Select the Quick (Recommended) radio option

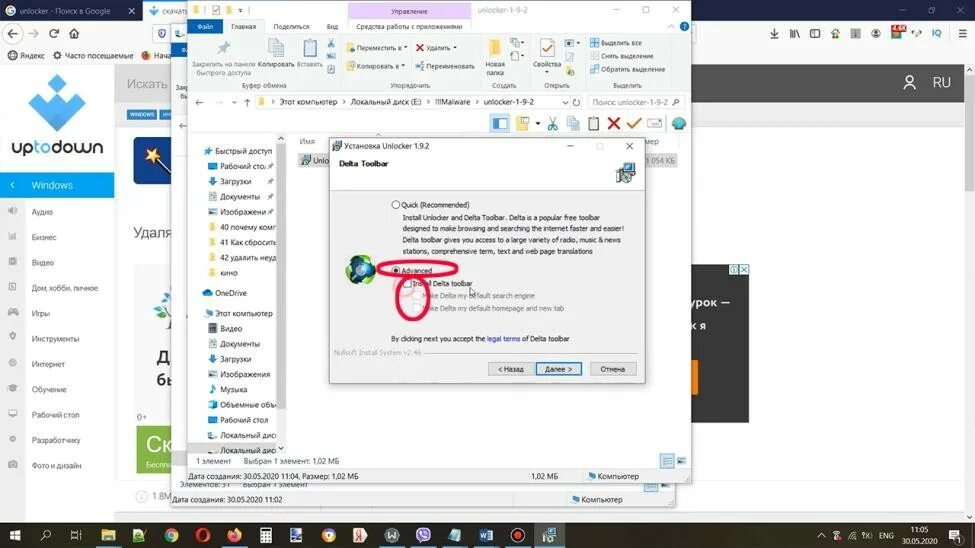coord(395,205)
